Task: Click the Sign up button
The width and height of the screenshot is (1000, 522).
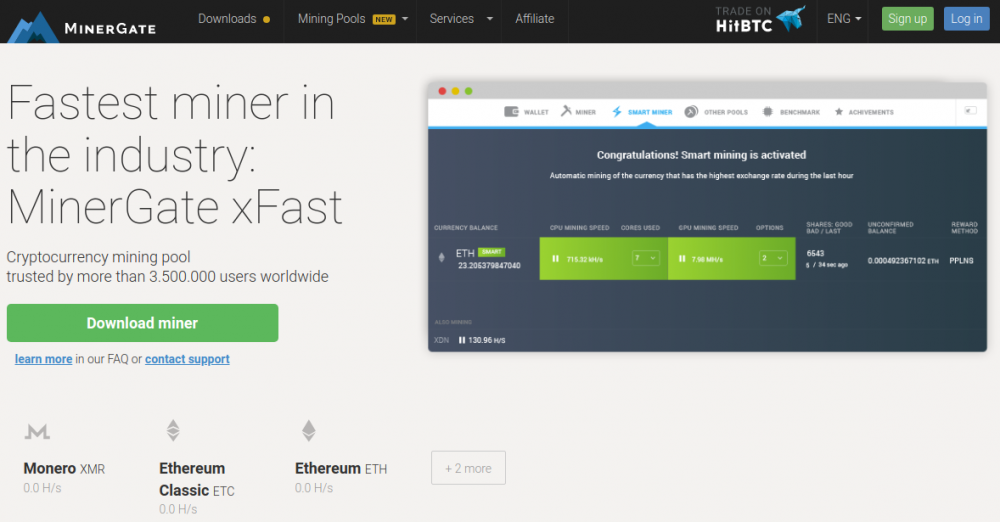Action: tap(908, 19)
